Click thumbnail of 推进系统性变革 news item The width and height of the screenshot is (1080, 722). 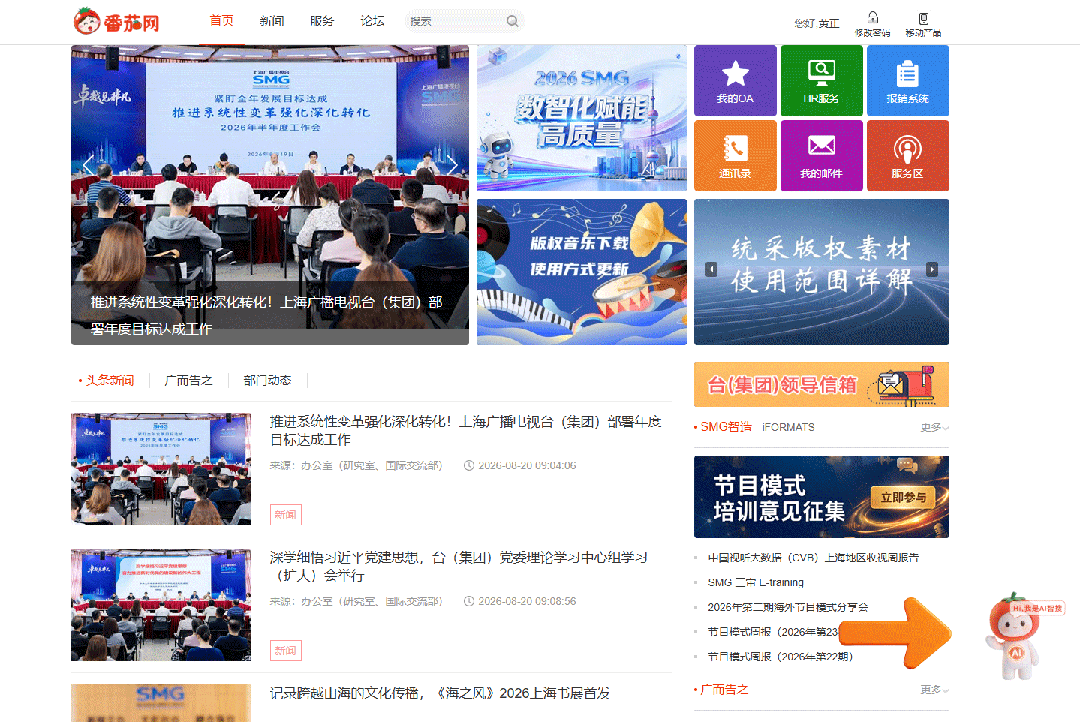(161, 469)
